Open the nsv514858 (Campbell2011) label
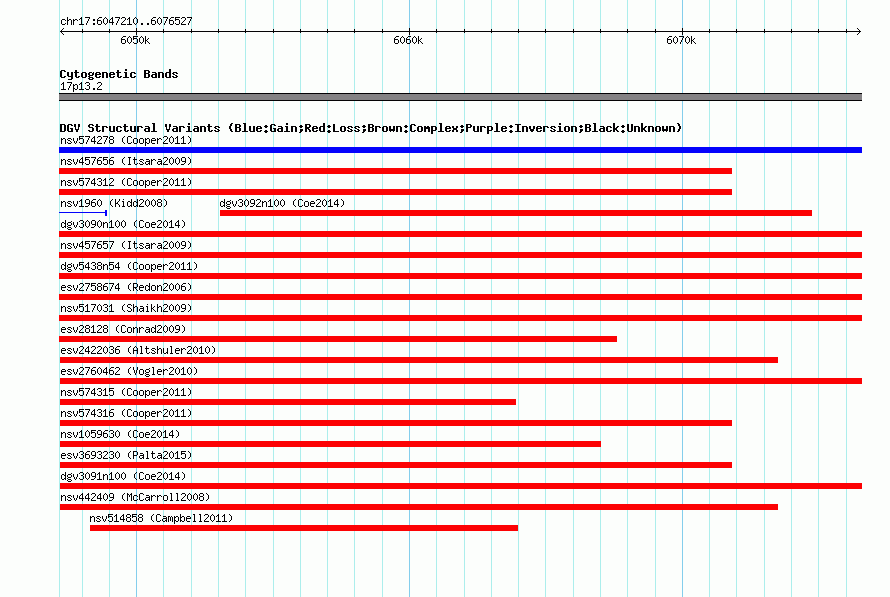 coord(161,518)
